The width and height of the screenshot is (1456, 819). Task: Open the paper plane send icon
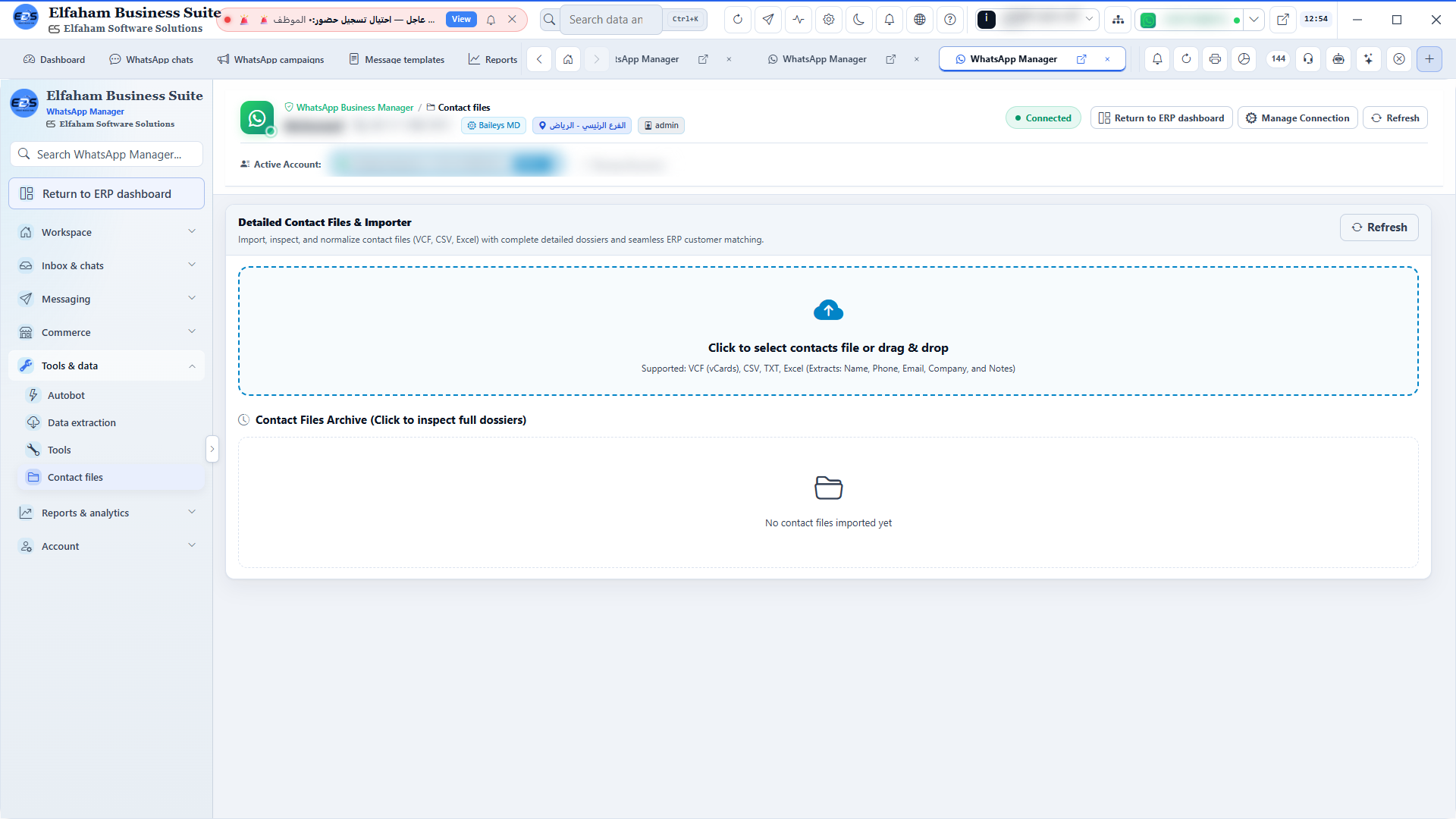768,20
